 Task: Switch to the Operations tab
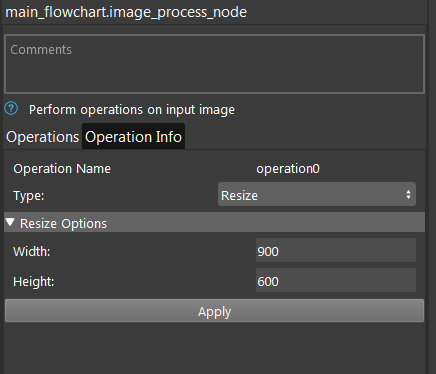(x=42, y=137)
